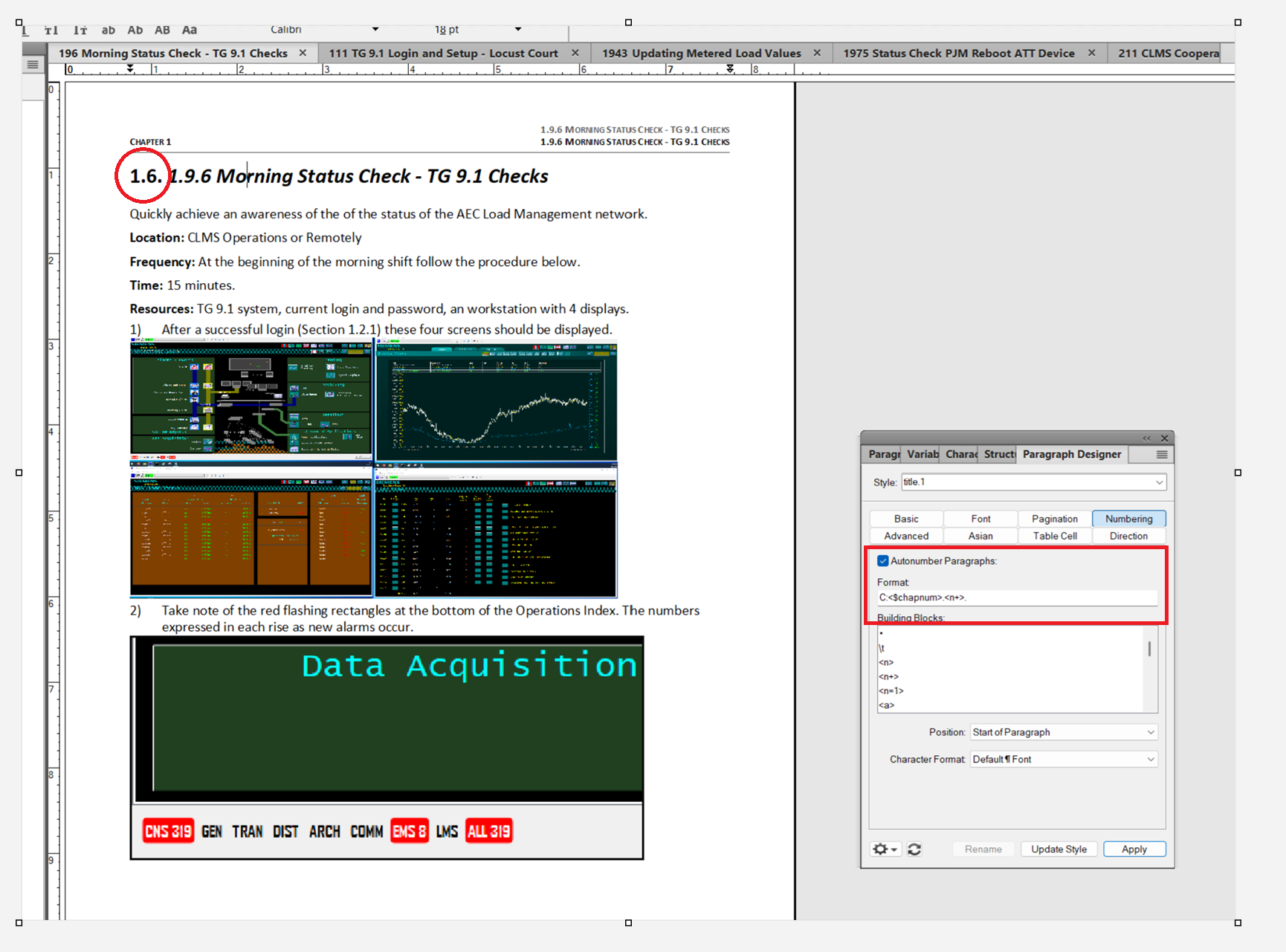Viewport: 1286px width, 952px height.
Task: Click the initial-caps 'Ab' icon
Action: tap(135, 30)
